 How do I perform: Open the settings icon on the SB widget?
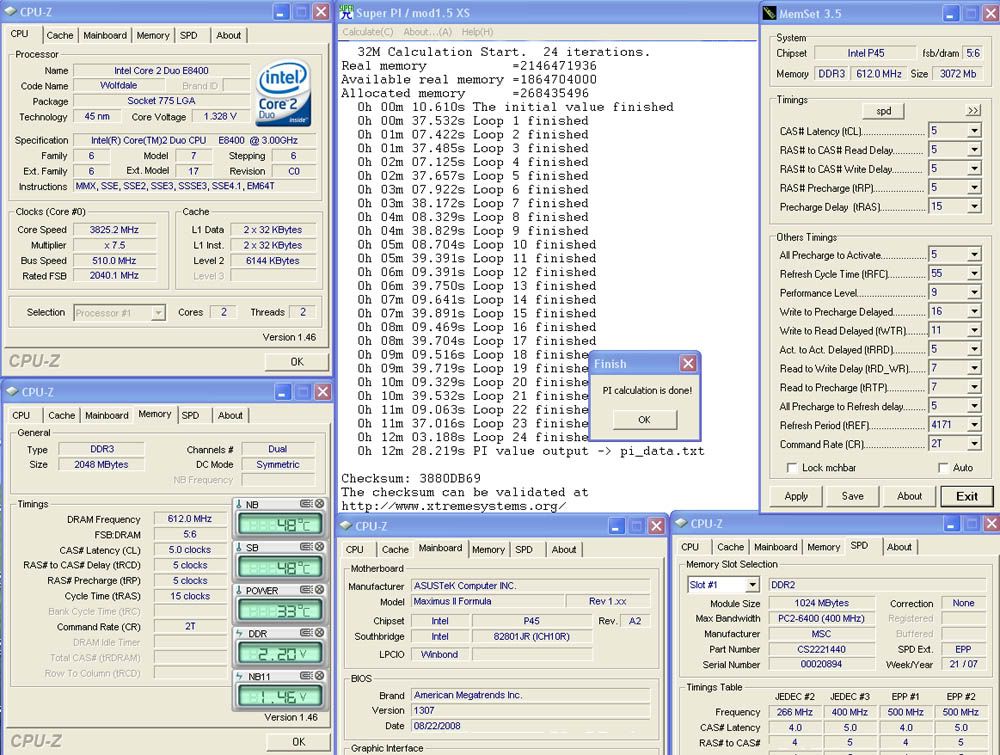(x=306, y=546)
